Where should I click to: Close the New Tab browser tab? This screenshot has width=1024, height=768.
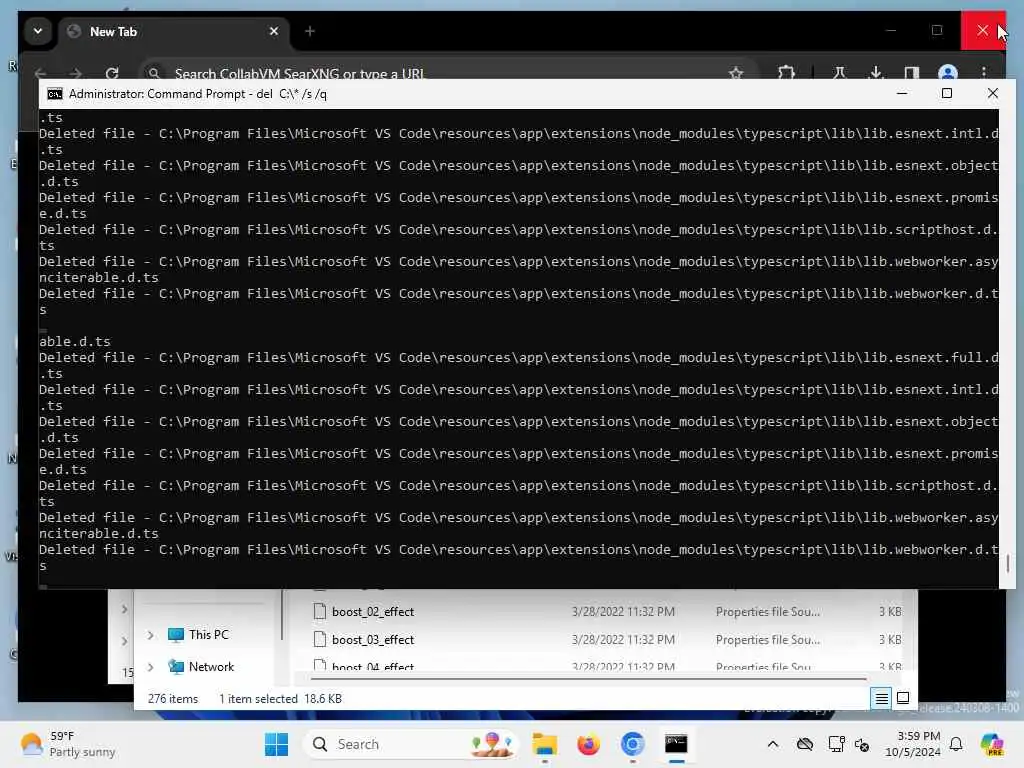[x=274, y=31]
